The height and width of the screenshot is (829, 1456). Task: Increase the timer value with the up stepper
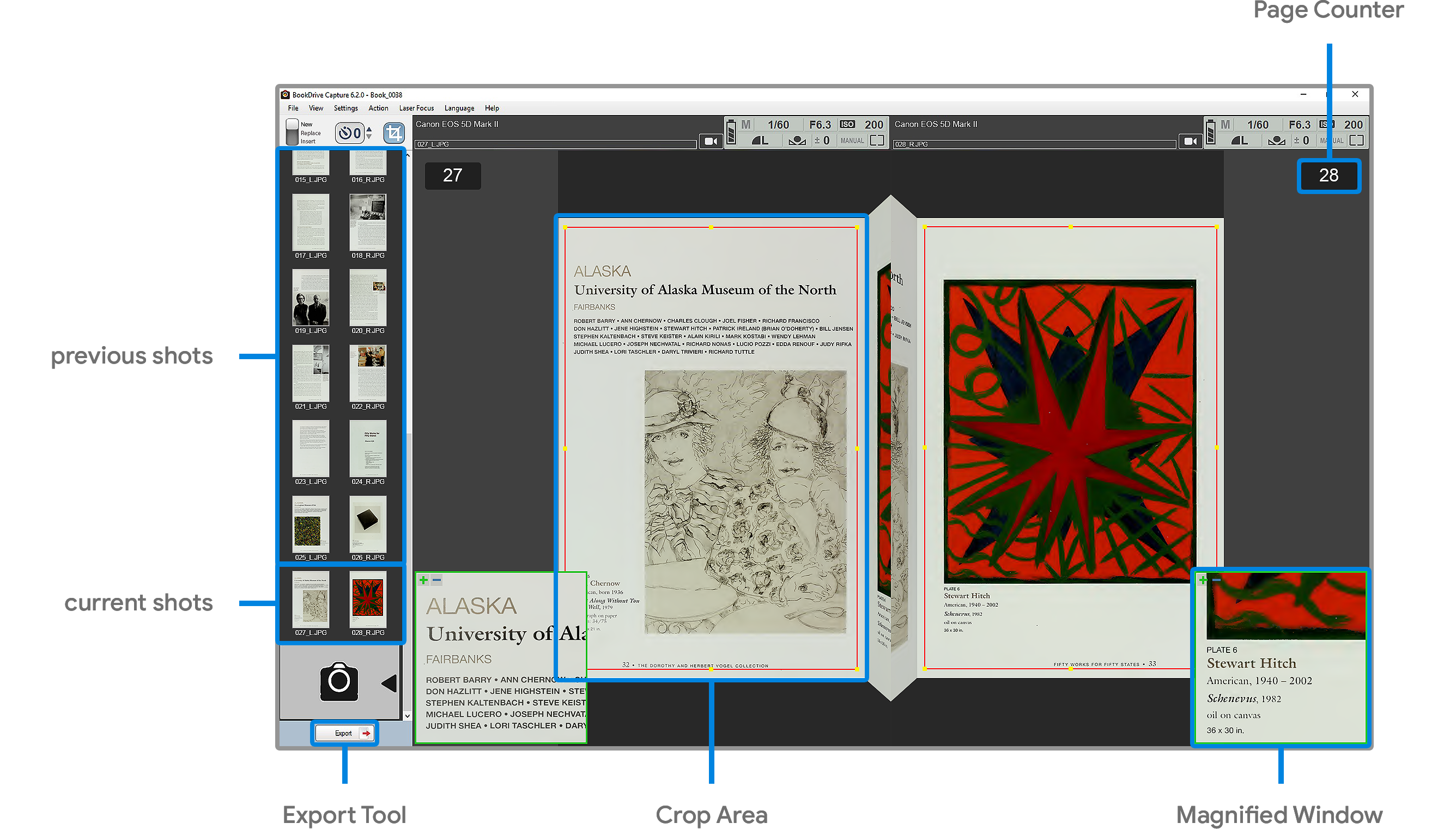(x=369, y=129)
